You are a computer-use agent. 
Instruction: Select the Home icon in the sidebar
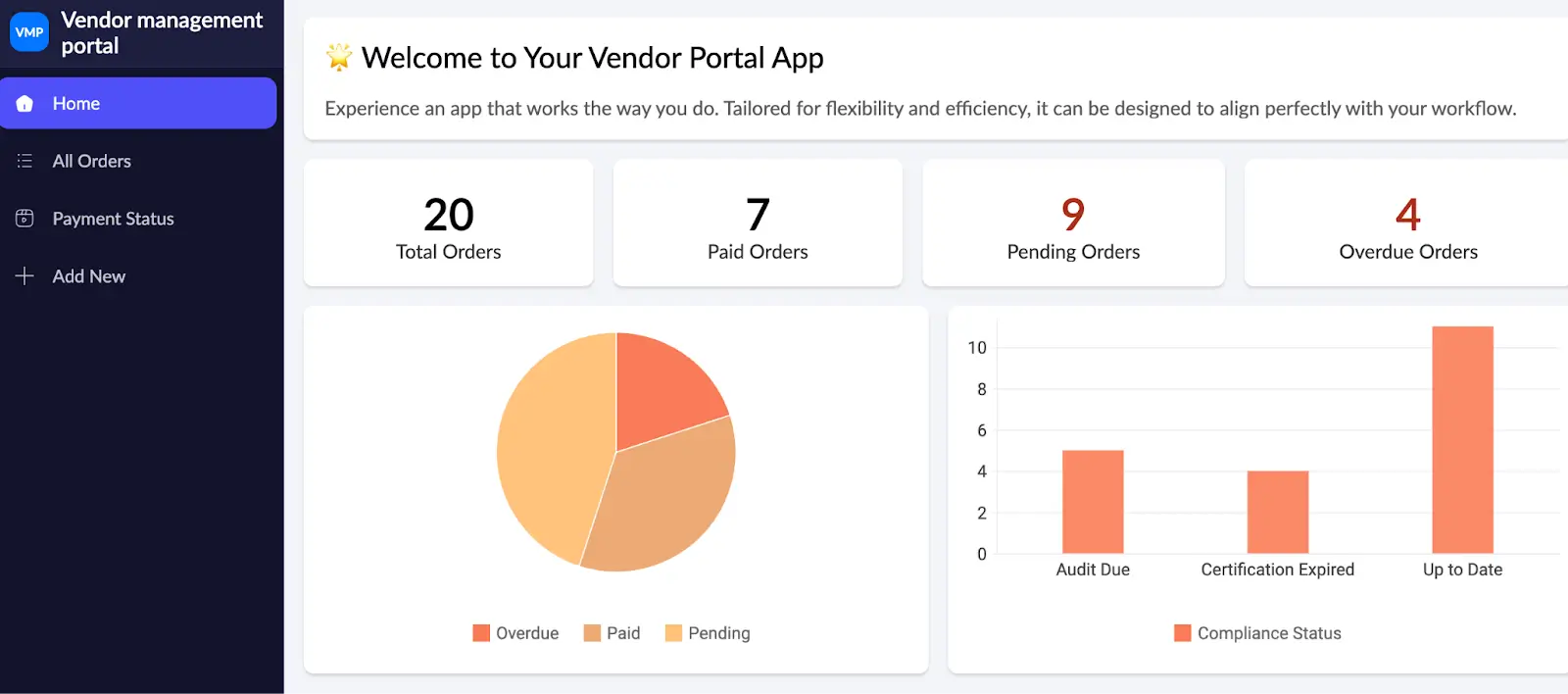[24, 103]
